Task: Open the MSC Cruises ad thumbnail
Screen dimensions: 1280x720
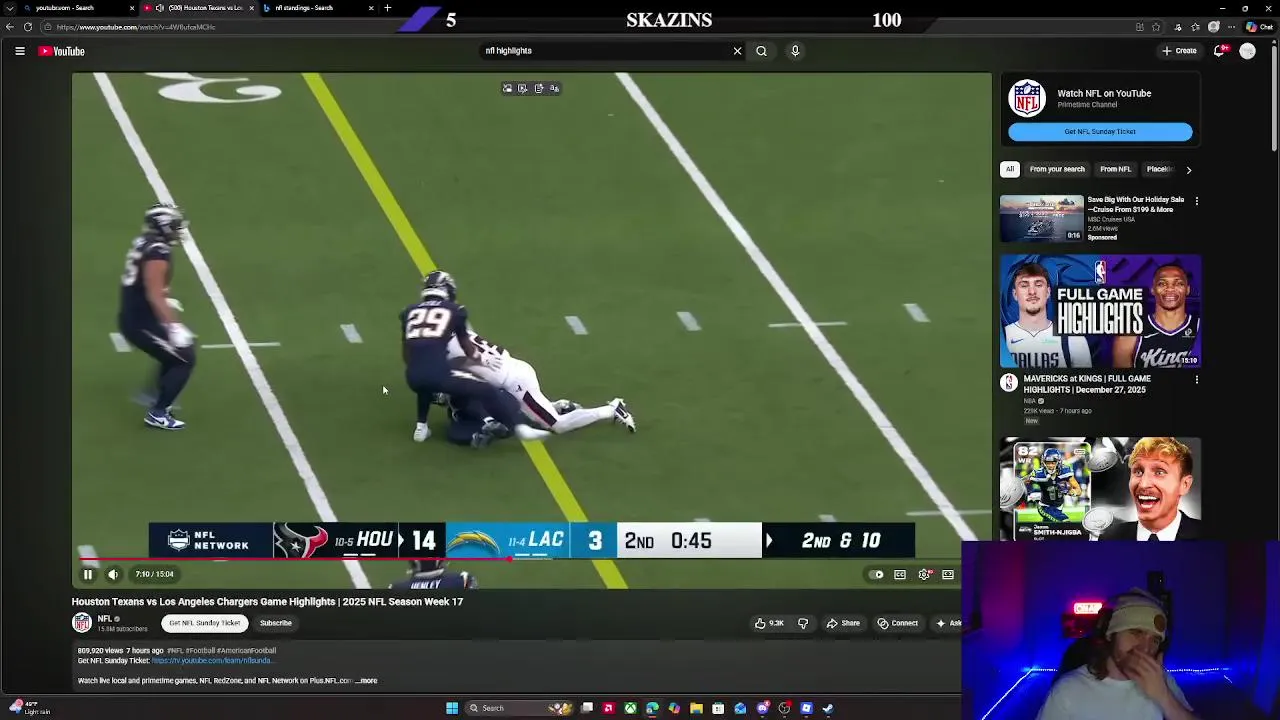Action: click(x=1041, y=218)
